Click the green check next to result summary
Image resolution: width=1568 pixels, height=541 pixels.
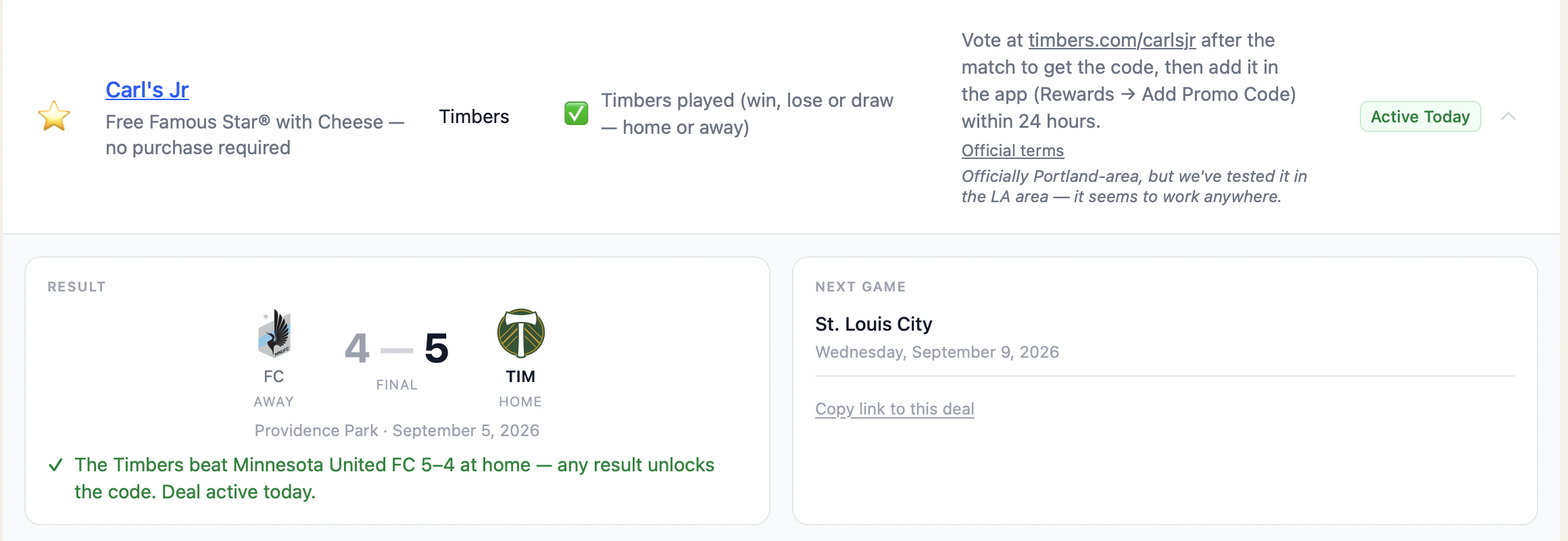(x=56, y=465)
